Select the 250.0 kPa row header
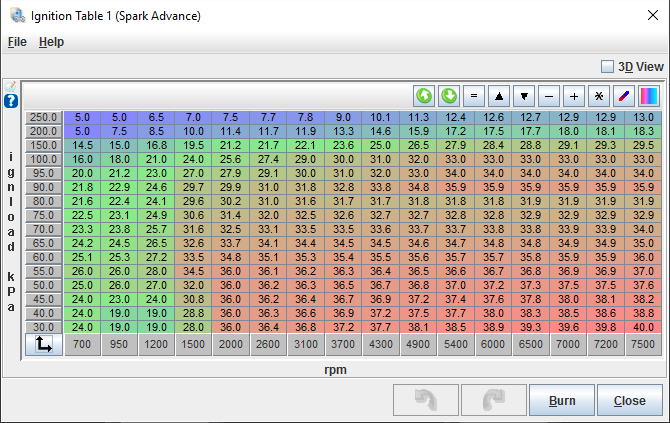This screenshot has height=423, width=670. pos(44,117)
